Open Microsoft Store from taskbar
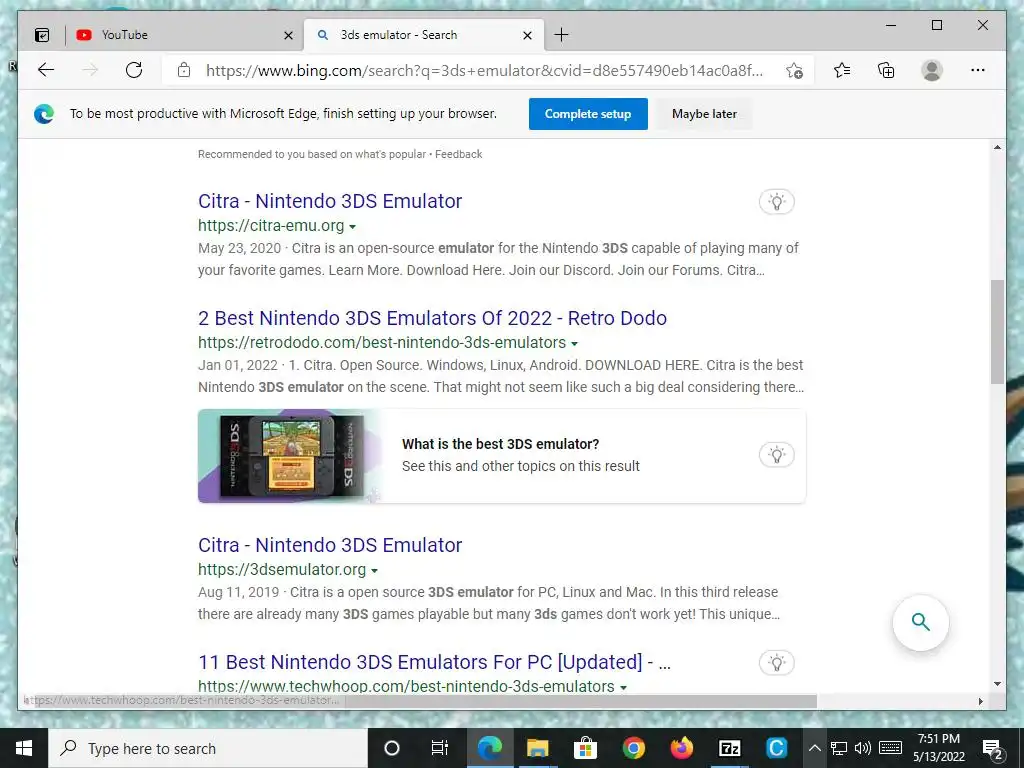The image size is (1024, 768). [585, 748]
